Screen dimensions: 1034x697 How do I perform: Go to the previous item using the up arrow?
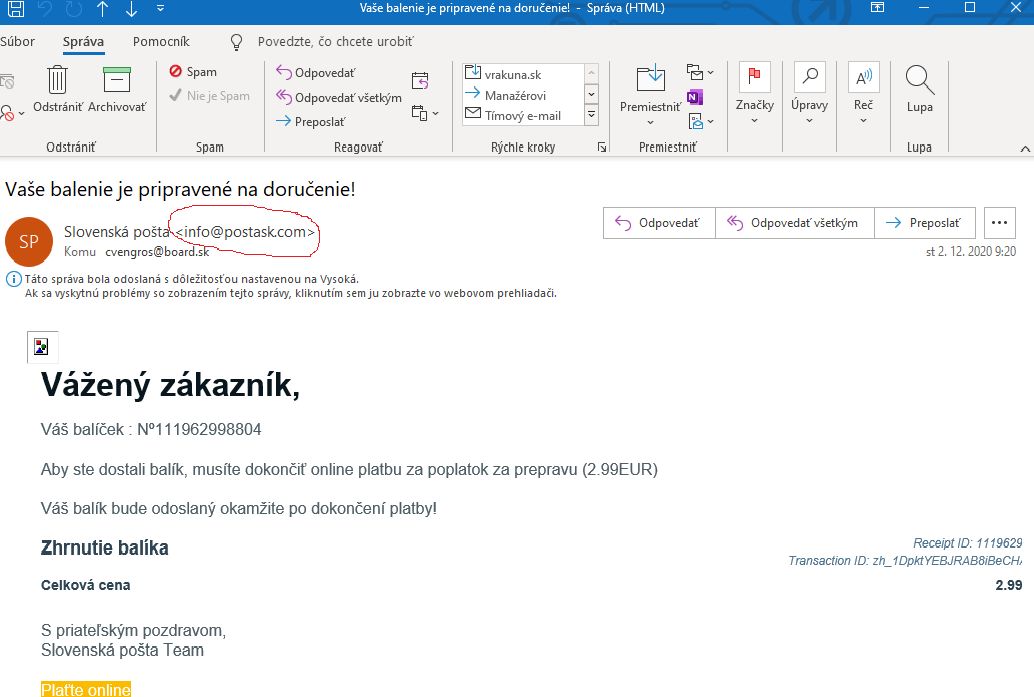coord(103,9)
